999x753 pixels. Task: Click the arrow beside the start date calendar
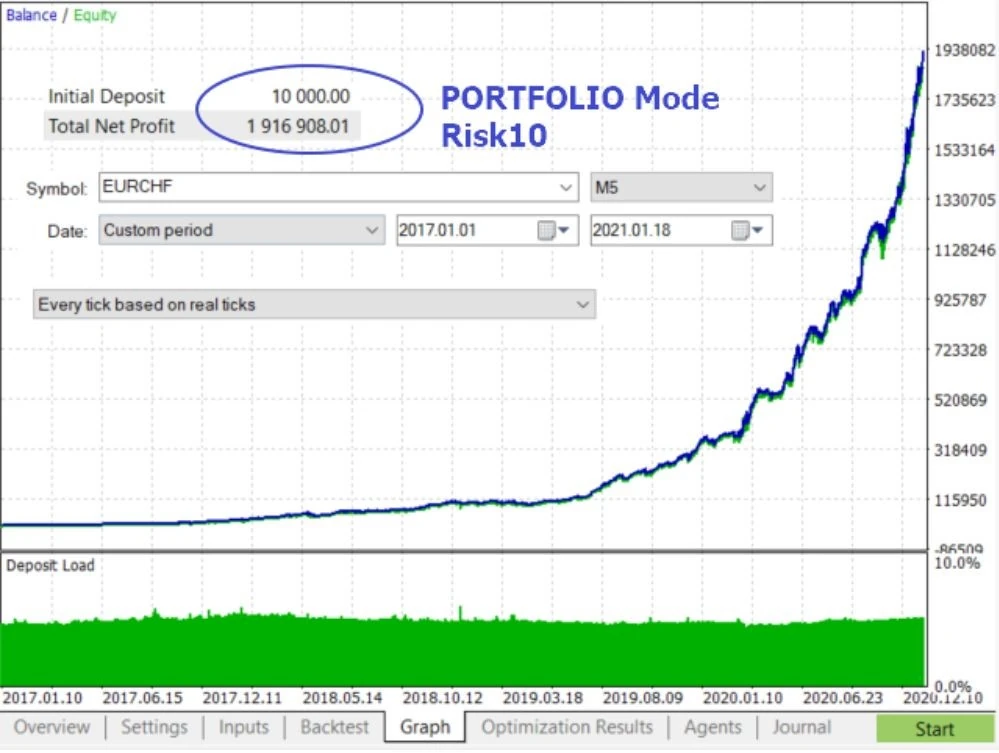pos(564,231)
